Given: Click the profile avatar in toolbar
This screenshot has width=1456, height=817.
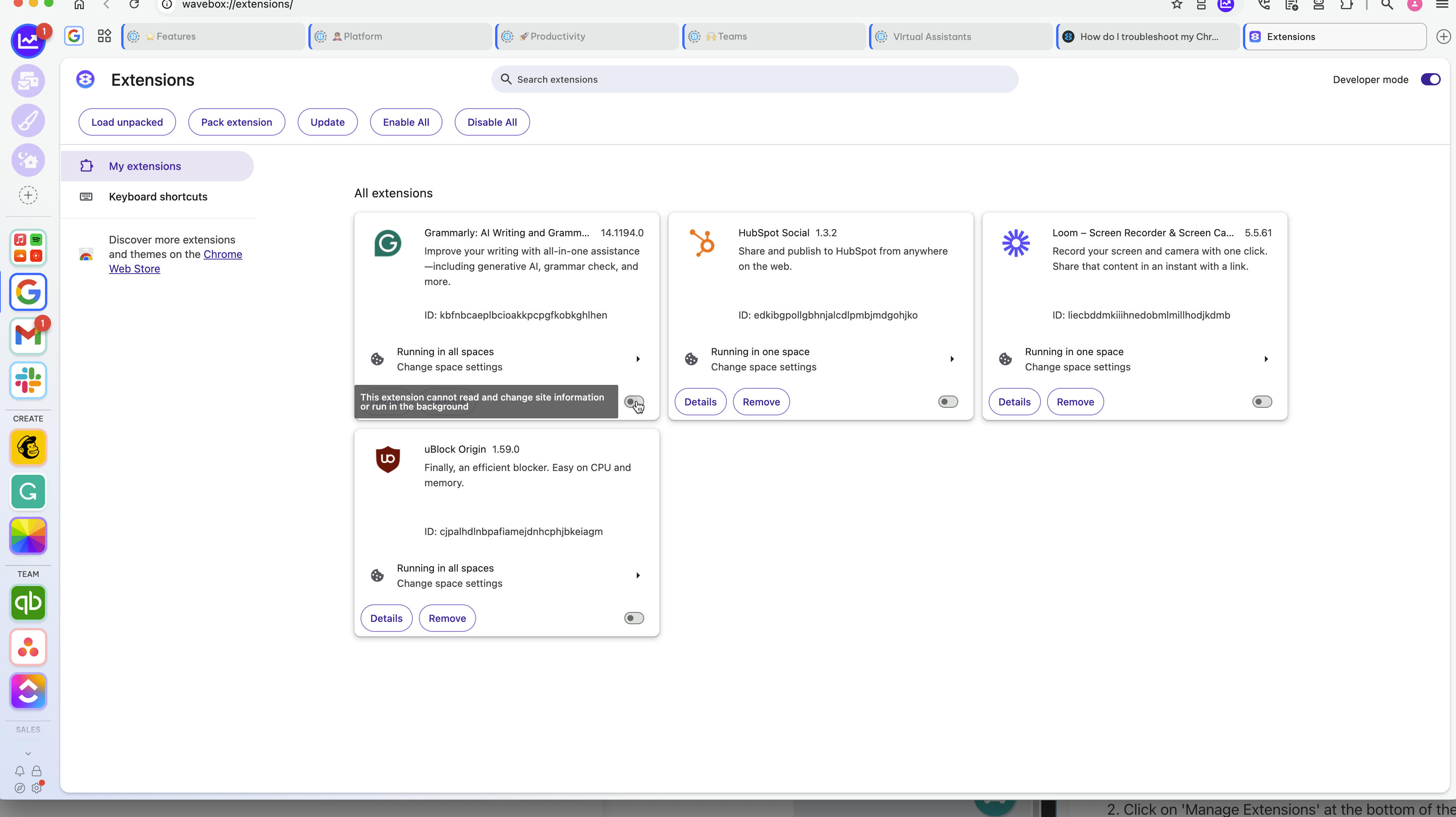Looking at the screenshot, I should click(x=1414, y=5).
